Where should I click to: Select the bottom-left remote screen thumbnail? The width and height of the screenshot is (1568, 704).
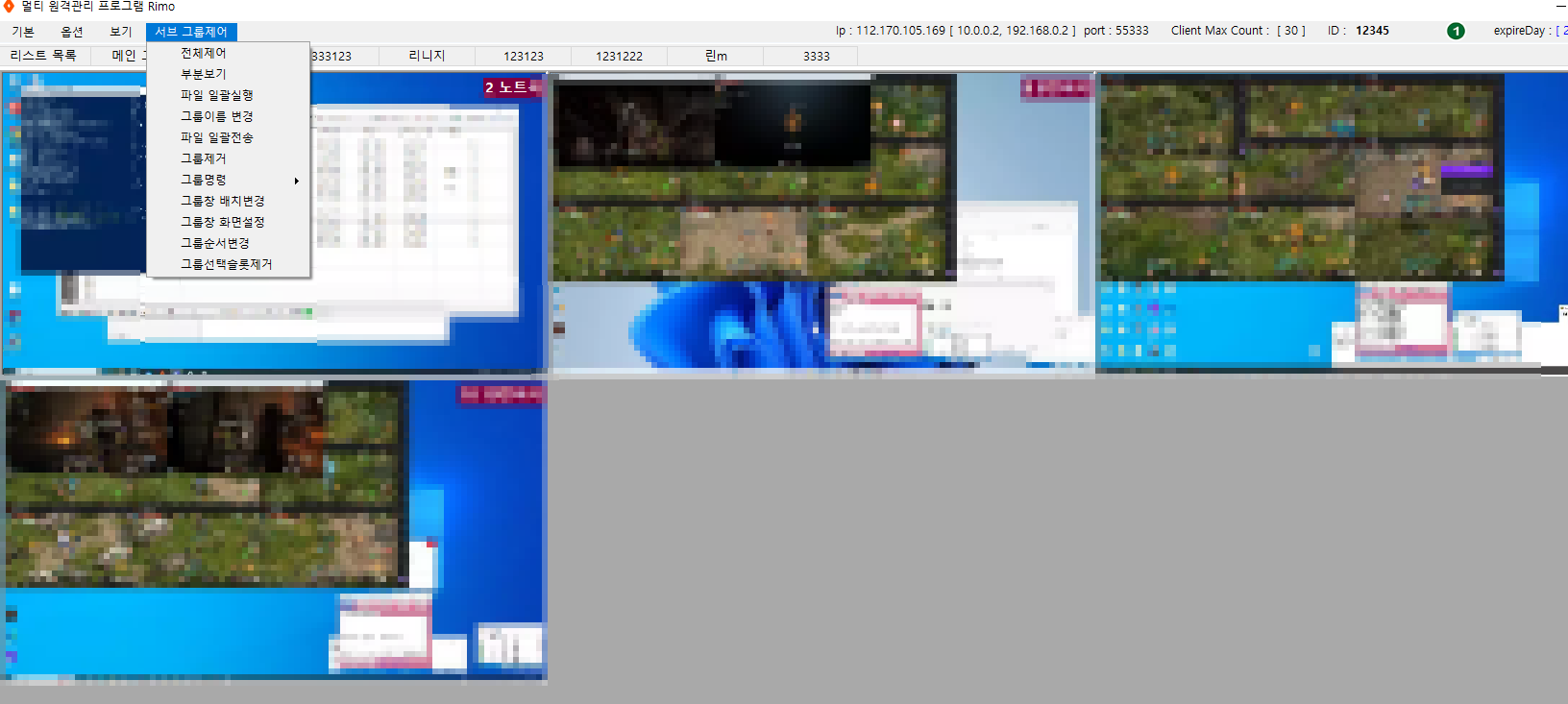(274, 530)
